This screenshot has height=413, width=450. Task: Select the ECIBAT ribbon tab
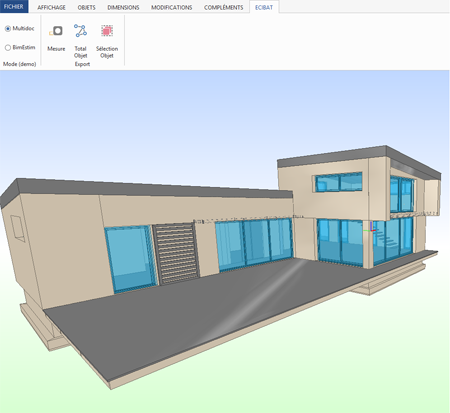coord(264,7)
